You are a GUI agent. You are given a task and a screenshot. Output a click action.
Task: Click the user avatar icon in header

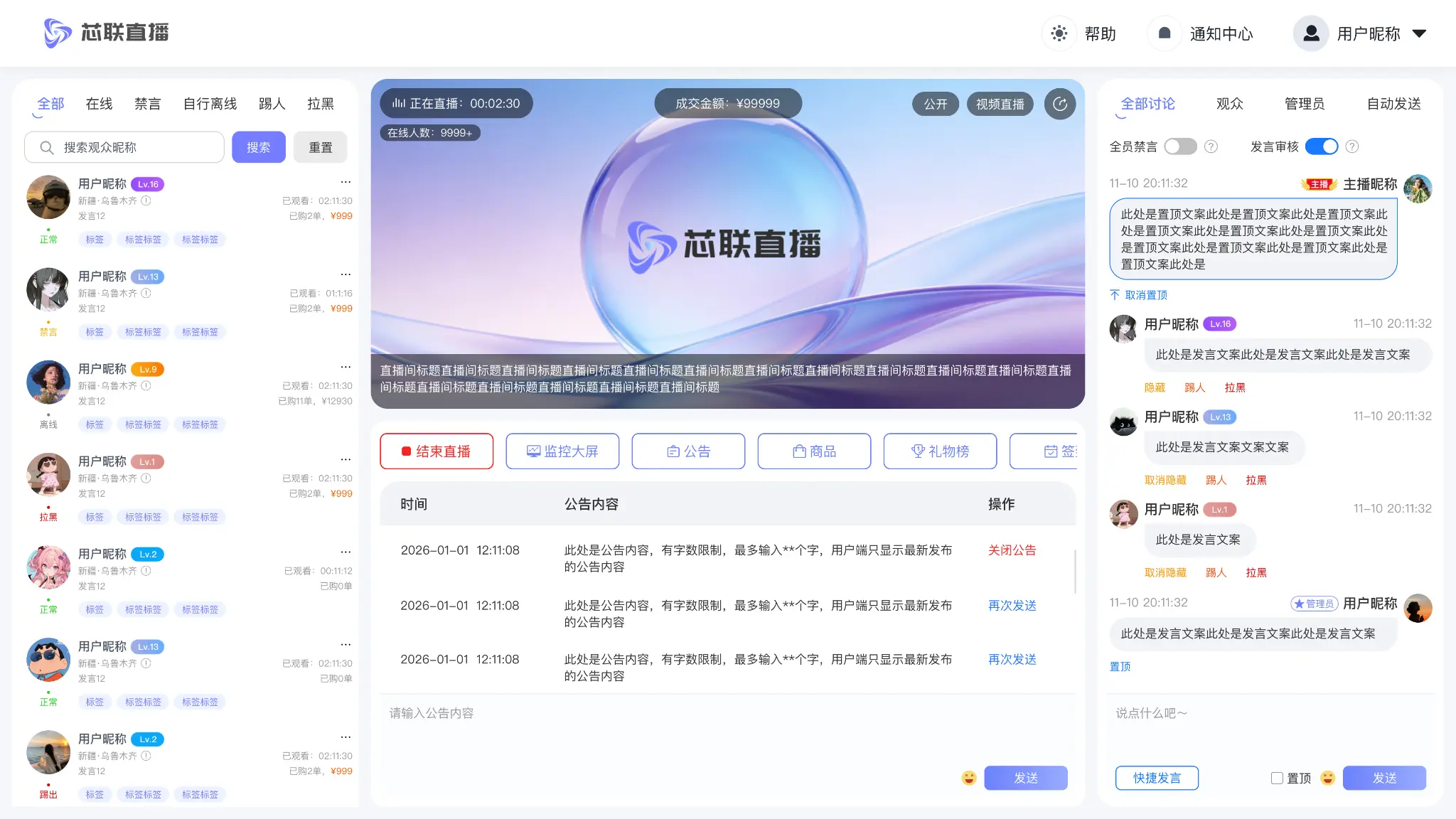[x=1311, y=33]
